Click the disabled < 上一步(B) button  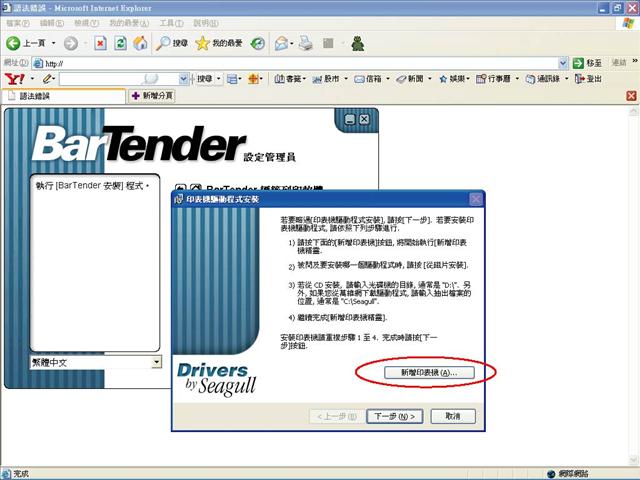[336, 416]
